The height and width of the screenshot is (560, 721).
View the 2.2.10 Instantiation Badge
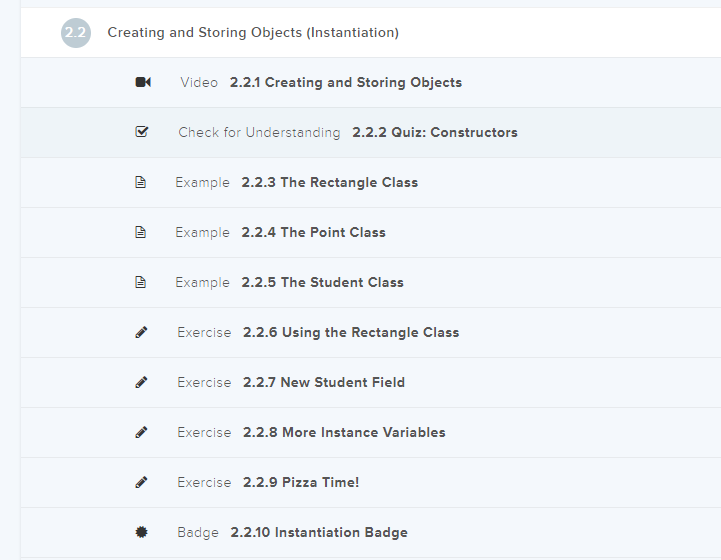(x=318, y=532)
